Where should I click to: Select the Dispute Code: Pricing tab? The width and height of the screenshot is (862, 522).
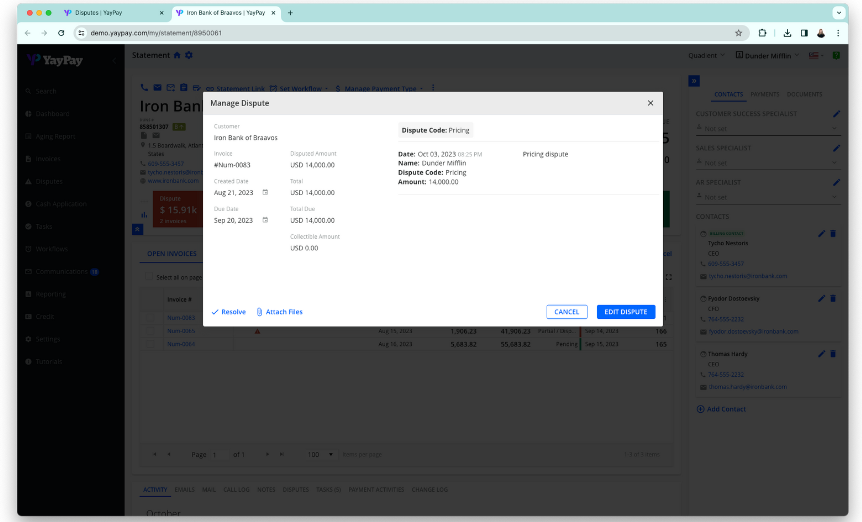point(435,130)
